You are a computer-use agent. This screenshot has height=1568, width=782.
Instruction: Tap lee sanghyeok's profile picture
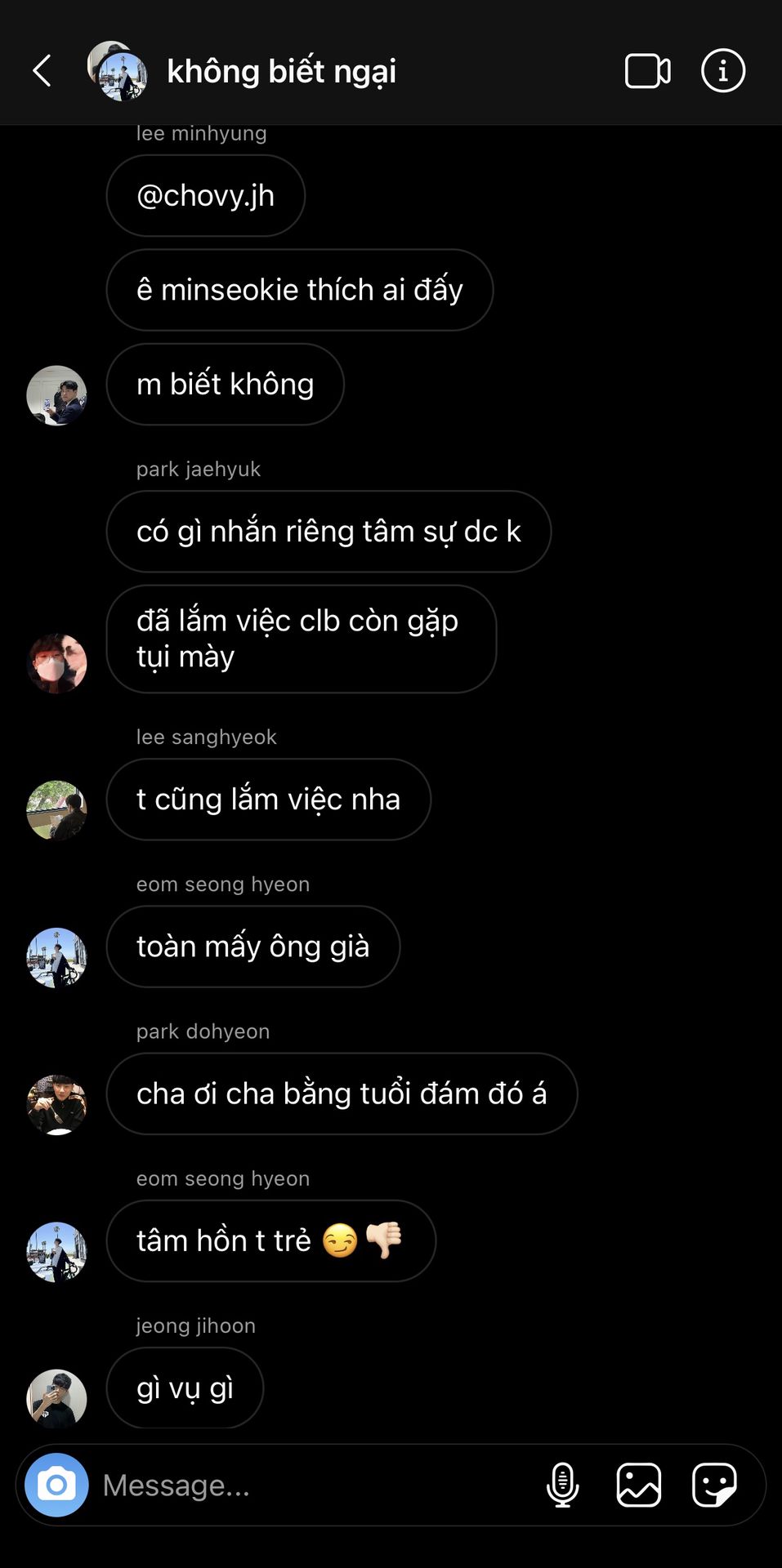click(x=56, y=810)
